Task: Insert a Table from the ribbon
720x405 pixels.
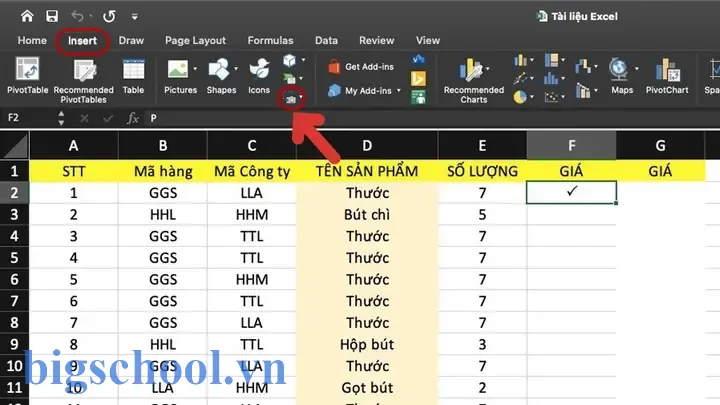Action: [x=133, y=76]
